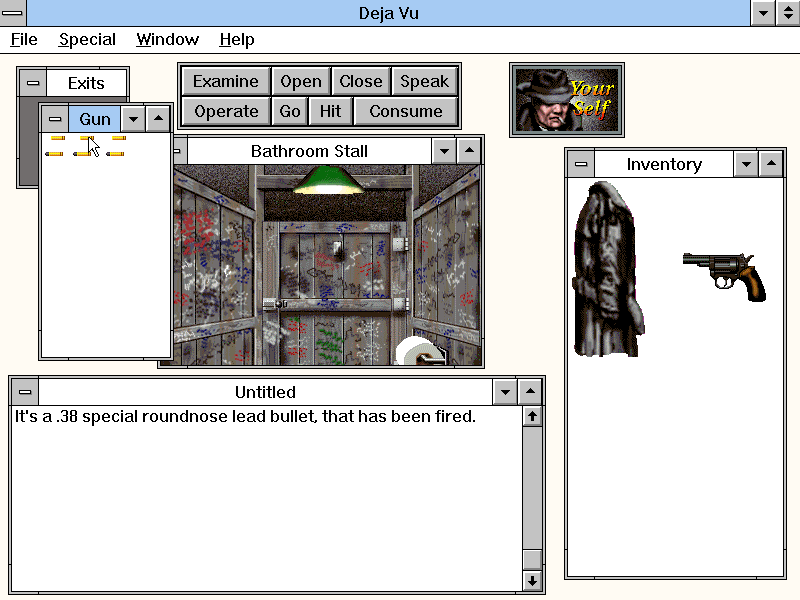Open the Help menu
The image size is (800, 600).
coord(237,39)
